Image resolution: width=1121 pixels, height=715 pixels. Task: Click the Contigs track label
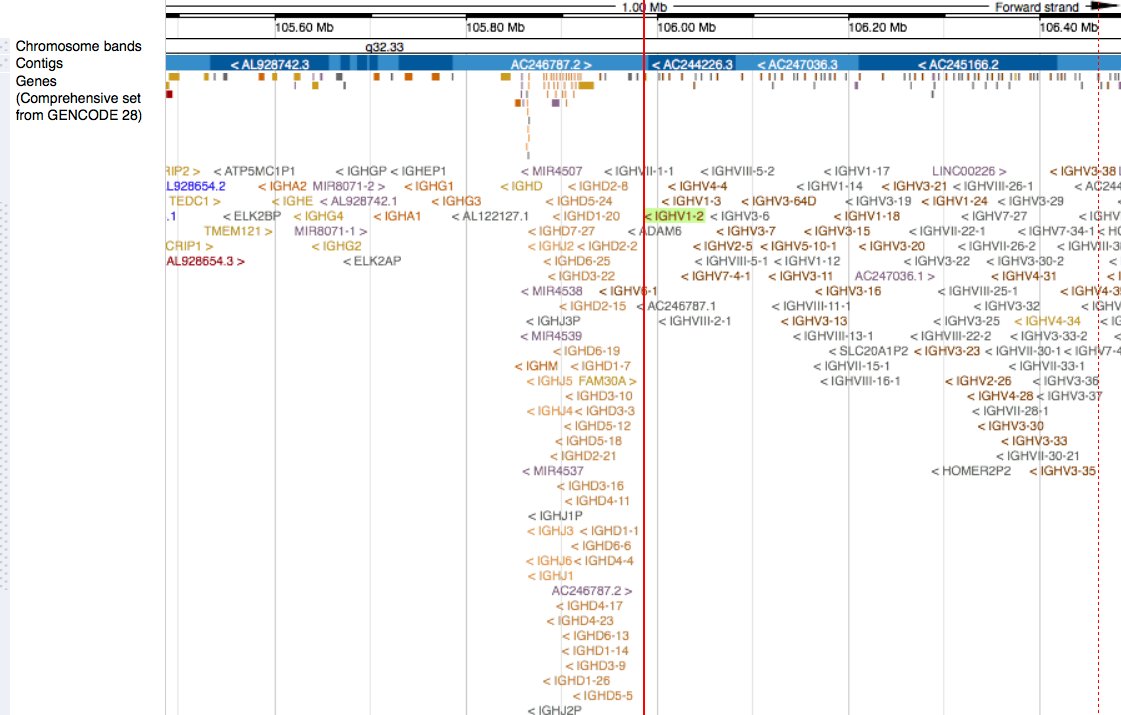pos(39,64)
